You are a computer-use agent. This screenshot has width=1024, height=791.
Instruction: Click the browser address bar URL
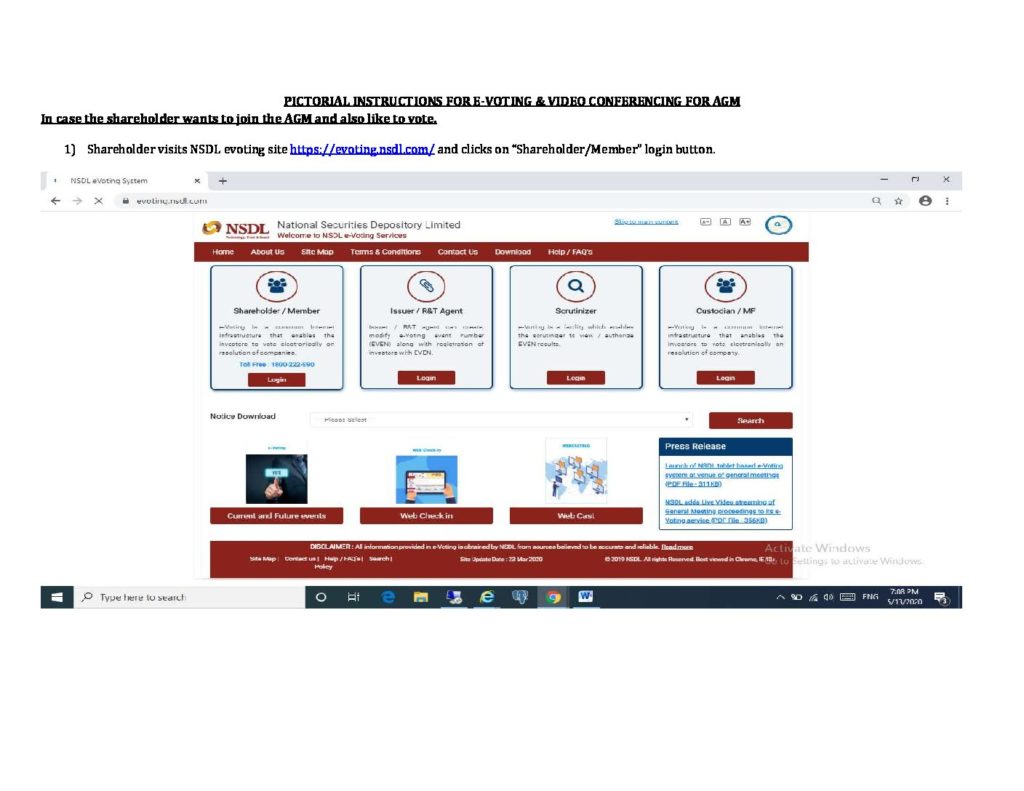click(171, 201)
